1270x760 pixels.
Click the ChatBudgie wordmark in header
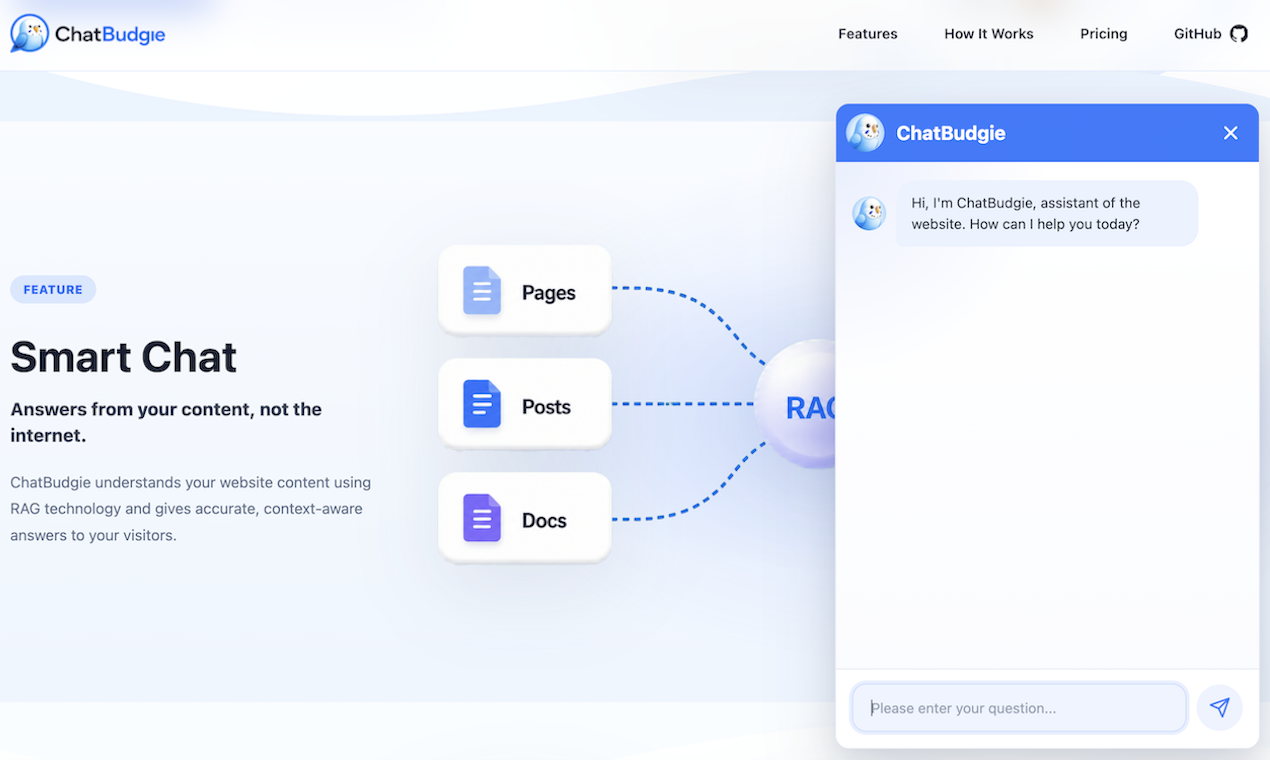(x=110, y=34)
